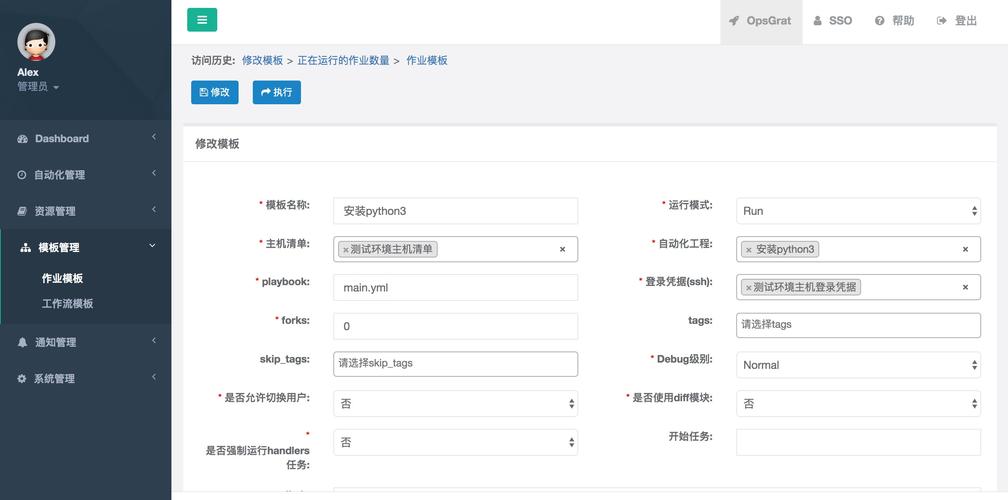Open the 资源管理 menu item
The width and height of the screenshot is (1008, 500).
point(86,211)
